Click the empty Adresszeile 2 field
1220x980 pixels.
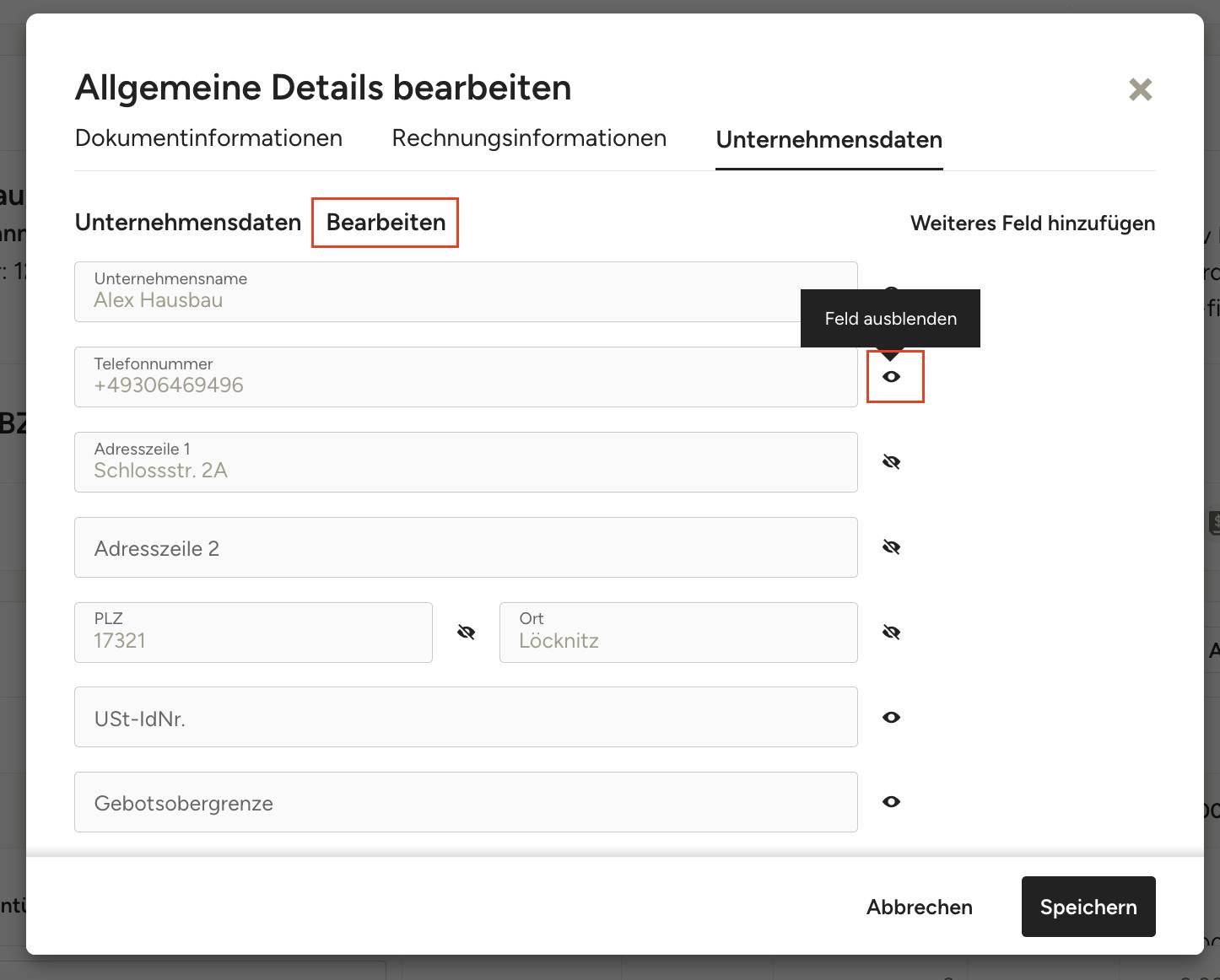(x=466, y=547)
